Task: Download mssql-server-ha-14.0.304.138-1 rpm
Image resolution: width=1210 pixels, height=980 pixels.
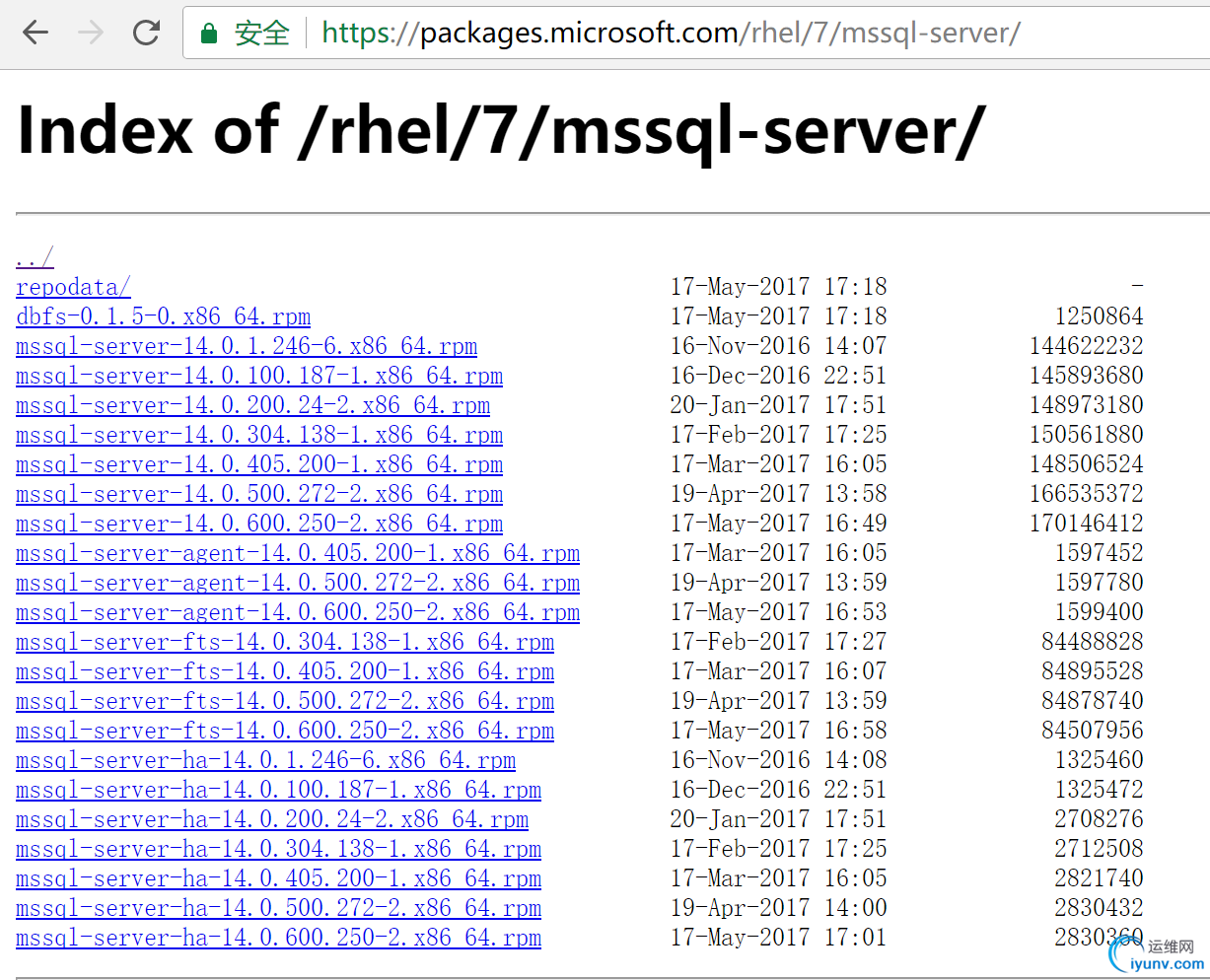Action: coord(278,849)
